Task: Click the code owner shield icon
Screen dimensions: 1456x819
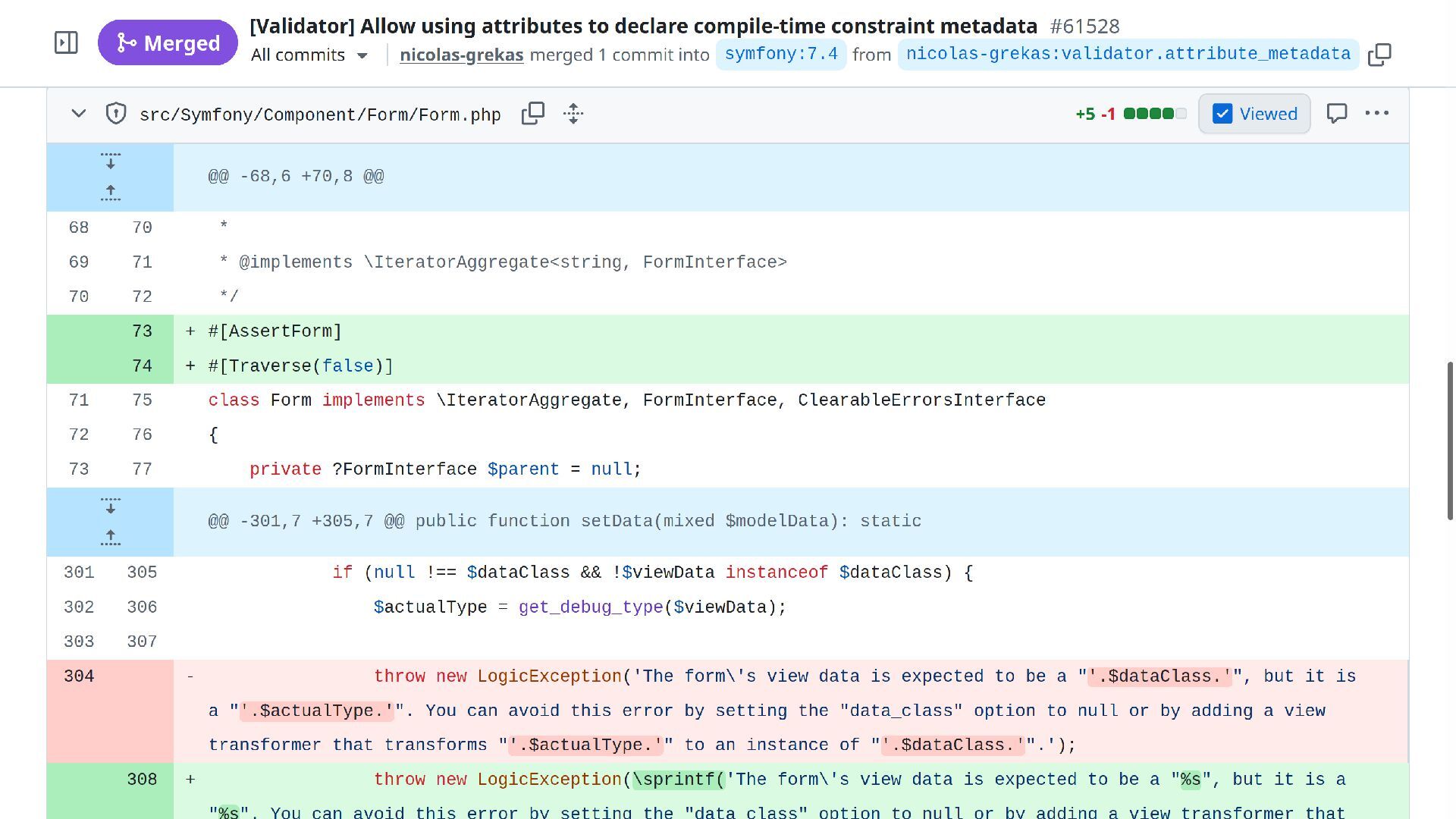Action: click(115, 114)
